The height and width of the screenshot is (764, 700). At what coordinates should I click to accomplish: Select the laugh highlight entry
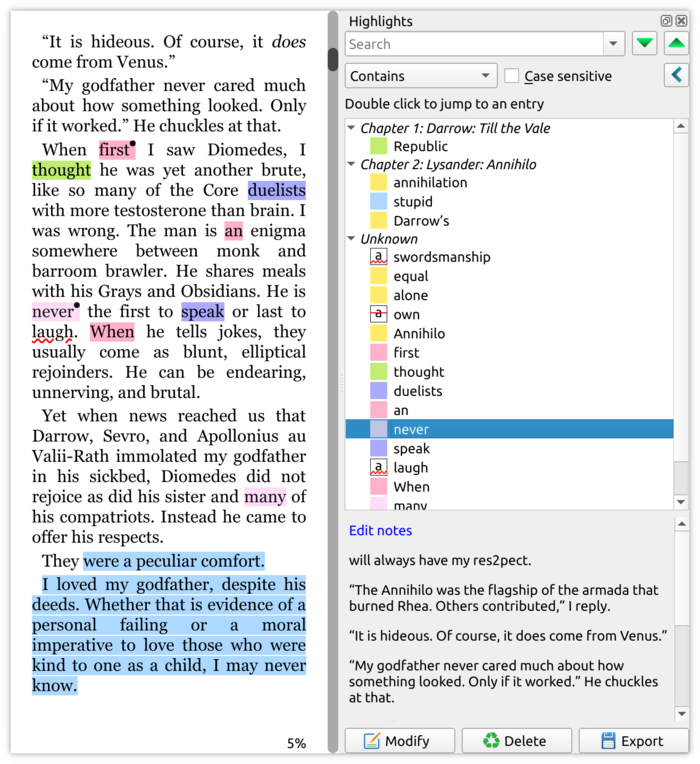point(411,468)
